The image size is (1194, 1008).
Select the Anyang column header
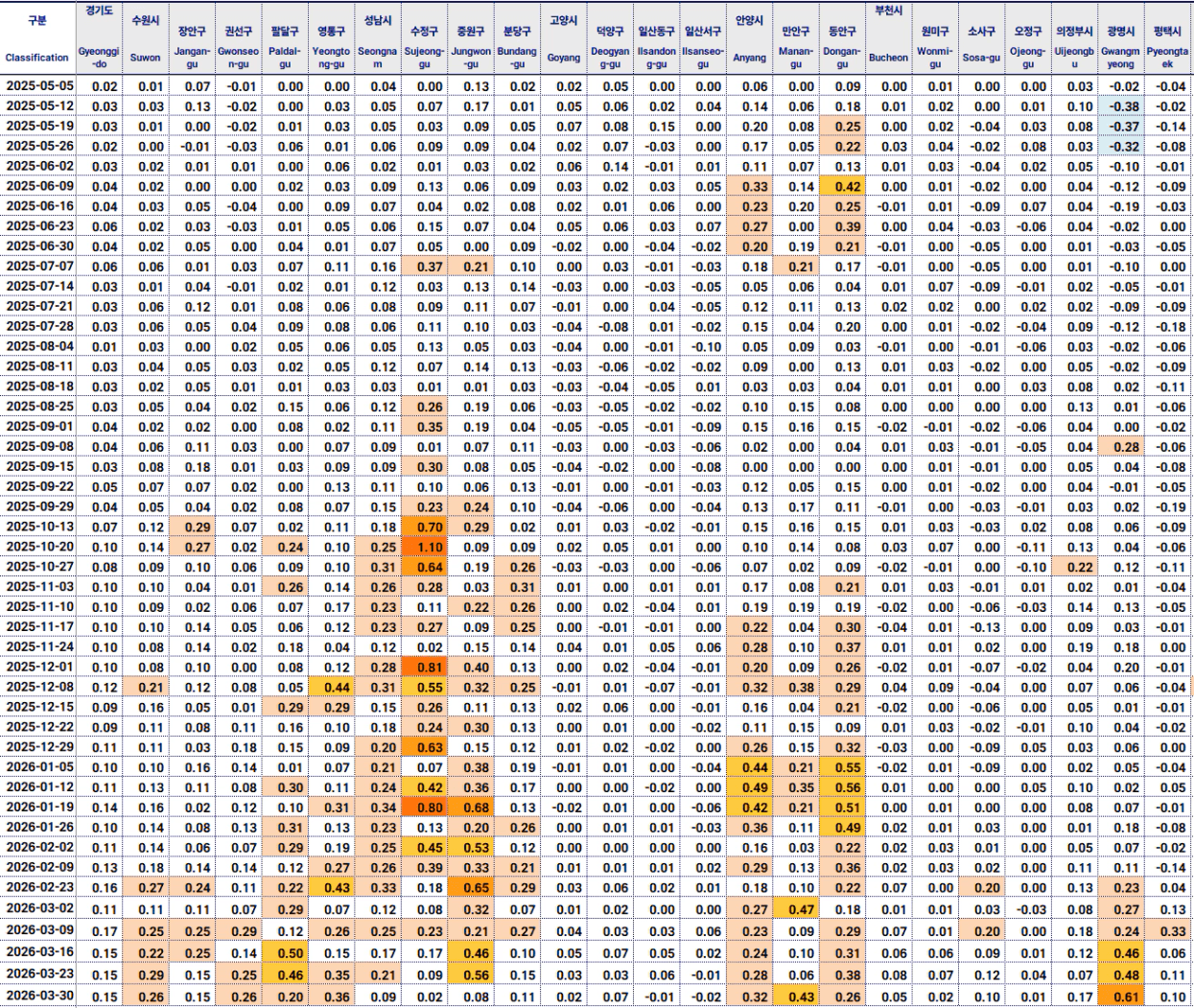pos(750,38)
